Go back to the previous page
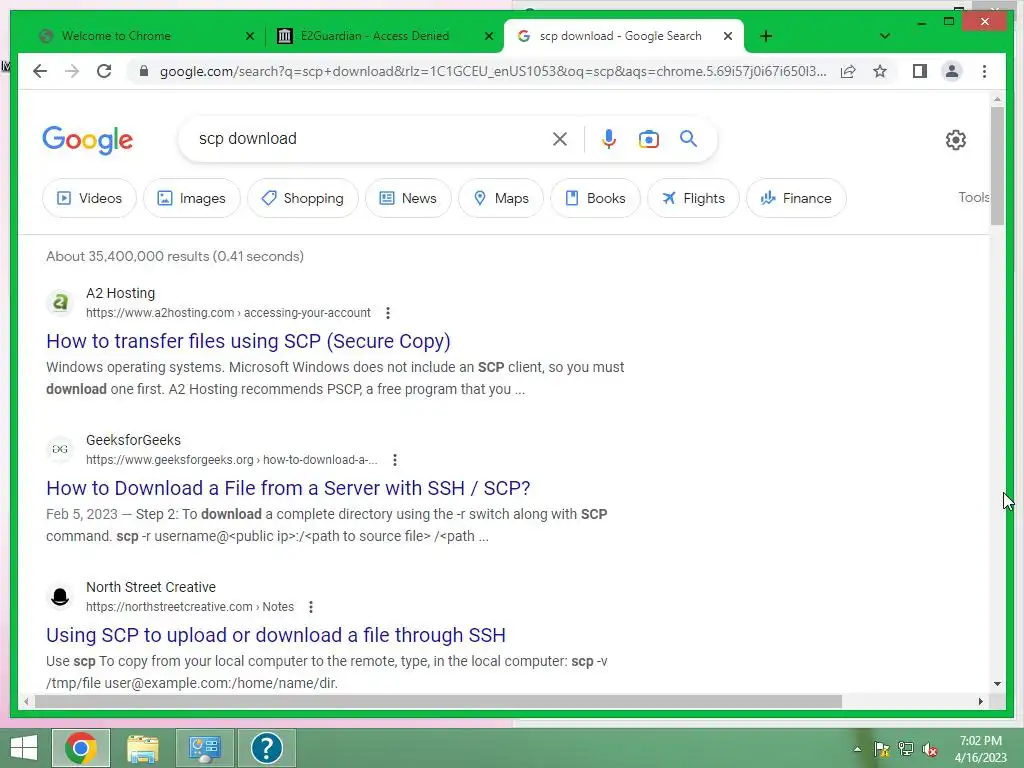Screen dimensions: 1024x768 click(40, 71)
